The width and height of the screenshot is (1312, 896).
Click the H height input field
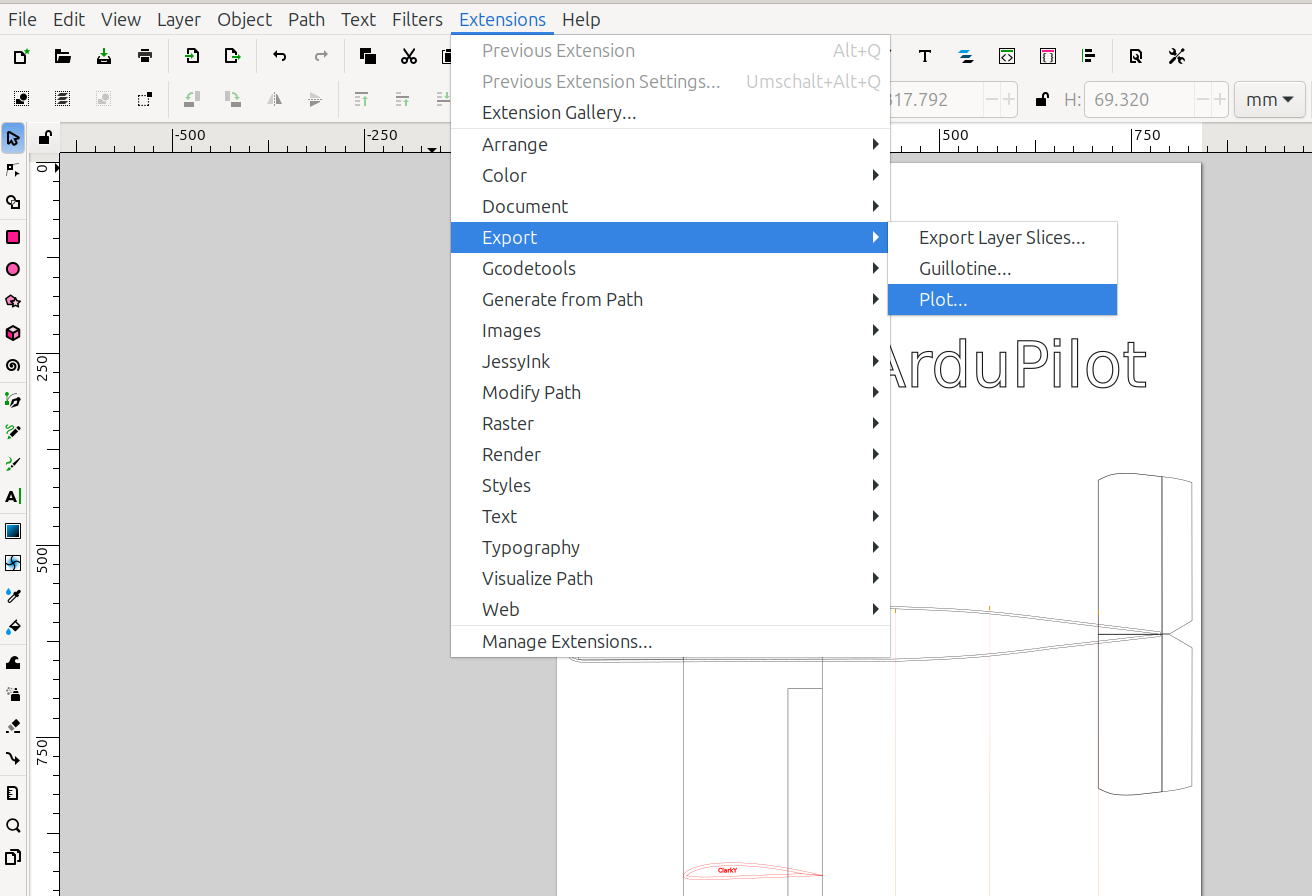pyautogui.click(x=1138, y=99)
